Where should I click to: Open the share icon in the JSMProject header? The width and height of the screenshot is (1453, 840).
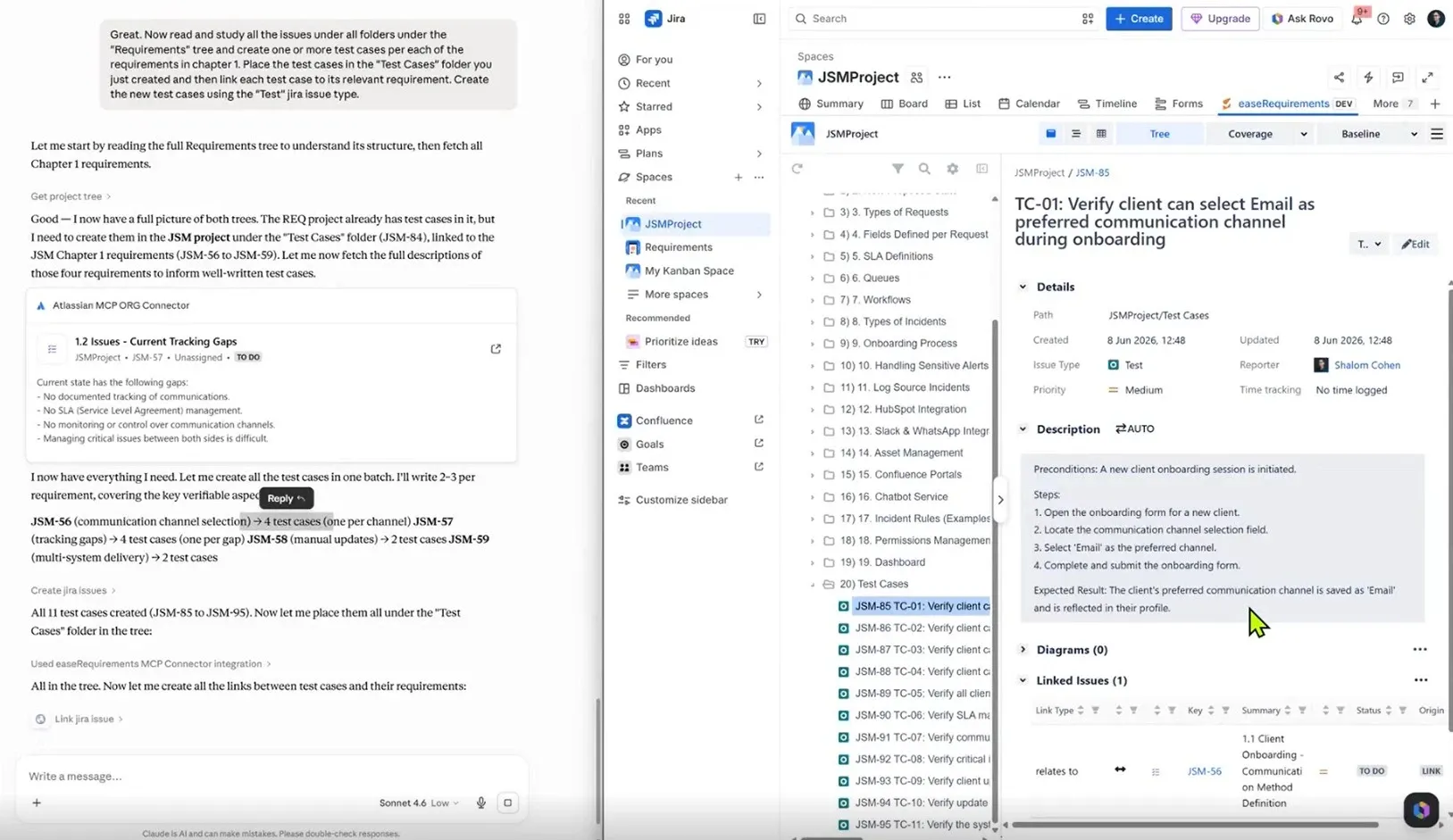[1339, 78]
